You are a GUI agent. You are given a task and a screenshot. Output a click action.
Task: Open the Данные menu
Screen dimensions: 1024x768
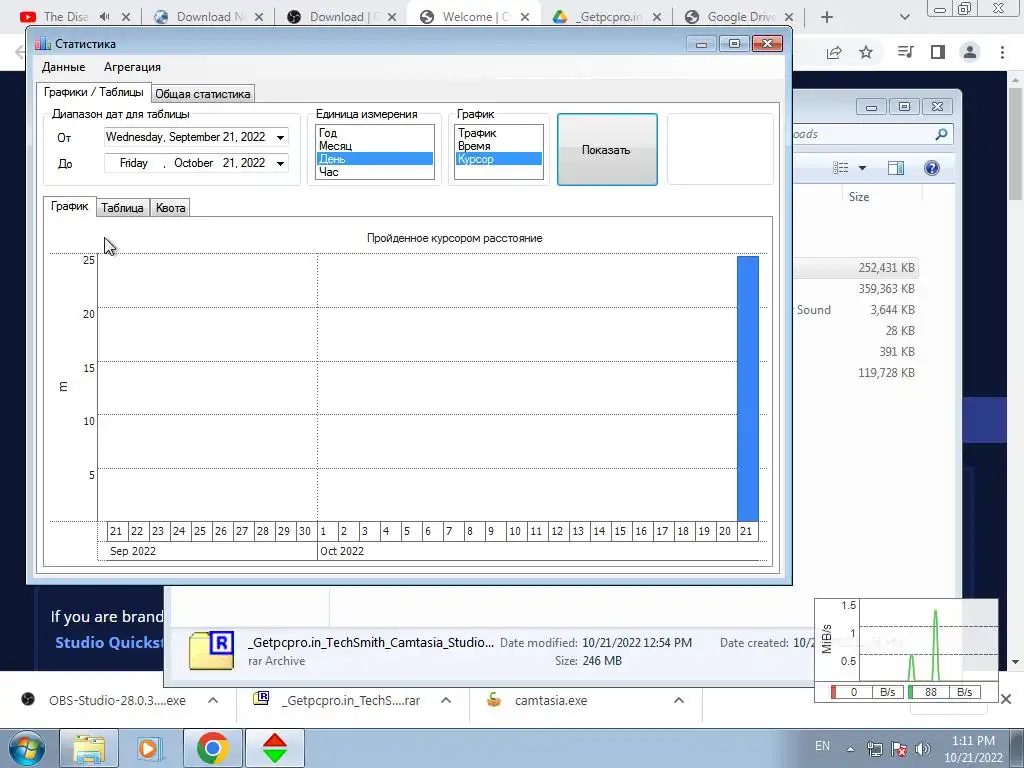[63, 67]
